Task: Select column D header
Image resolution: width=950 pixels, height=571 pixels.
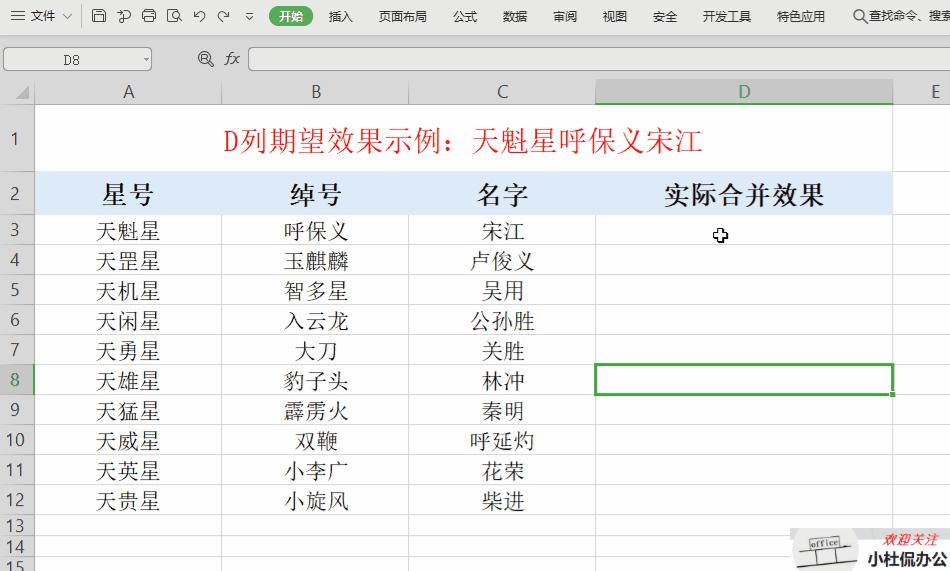Action: click(744, 92)
